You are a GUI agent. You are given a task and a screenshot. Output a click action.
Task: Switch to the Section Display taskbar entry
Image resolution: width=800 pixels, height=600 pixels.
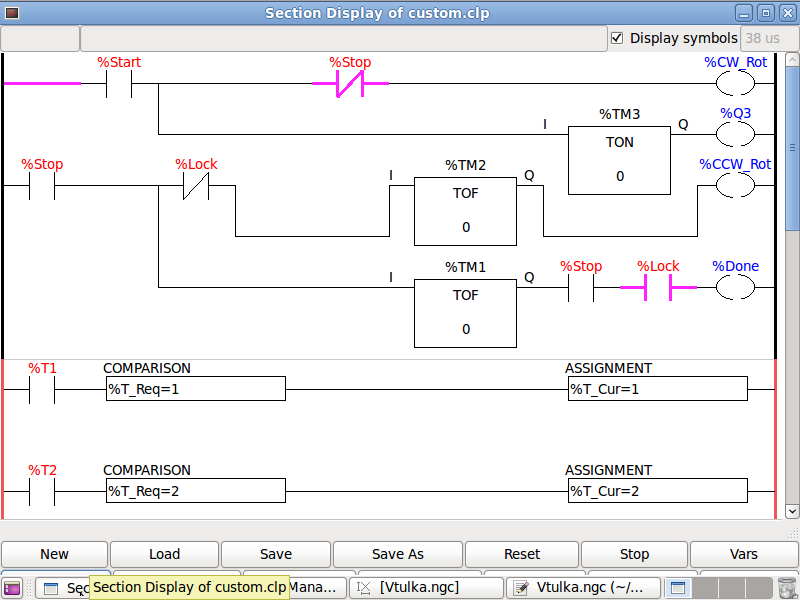pyautogui.click(x=62, y=588)
